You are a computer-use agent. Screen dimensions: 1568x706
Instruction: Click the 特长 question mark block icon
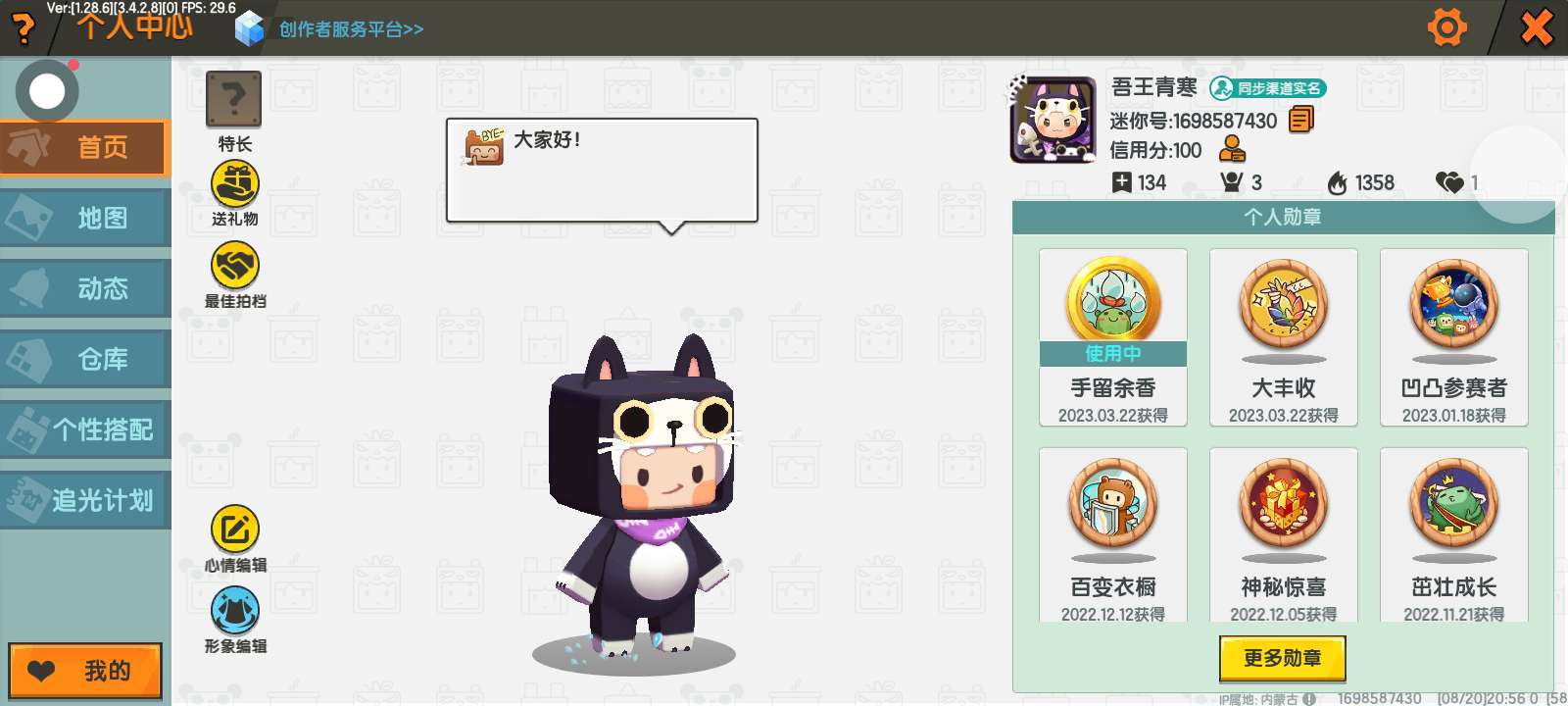coord(233,99)
